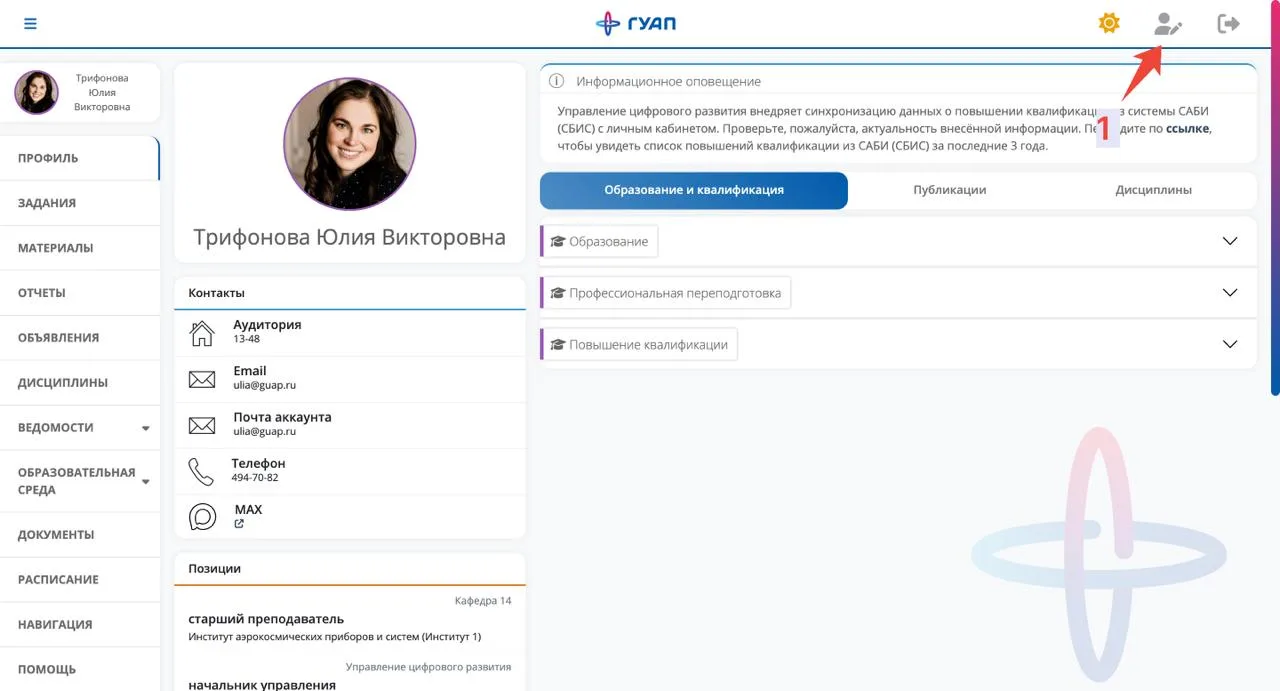Open the external link icon under MAX
This screenshot has height=691, width=1280.
click(239, 524)
